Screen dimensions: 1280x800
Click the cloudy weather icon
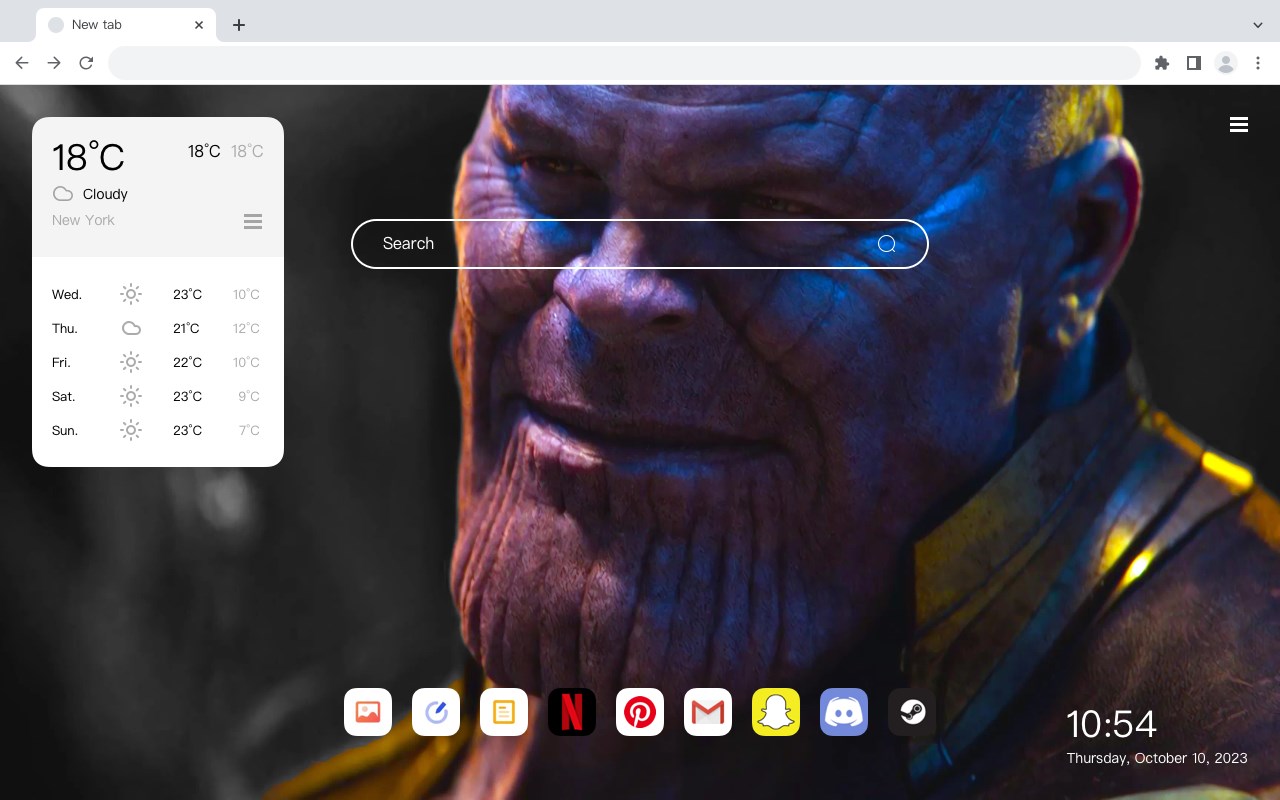[62, 194]
